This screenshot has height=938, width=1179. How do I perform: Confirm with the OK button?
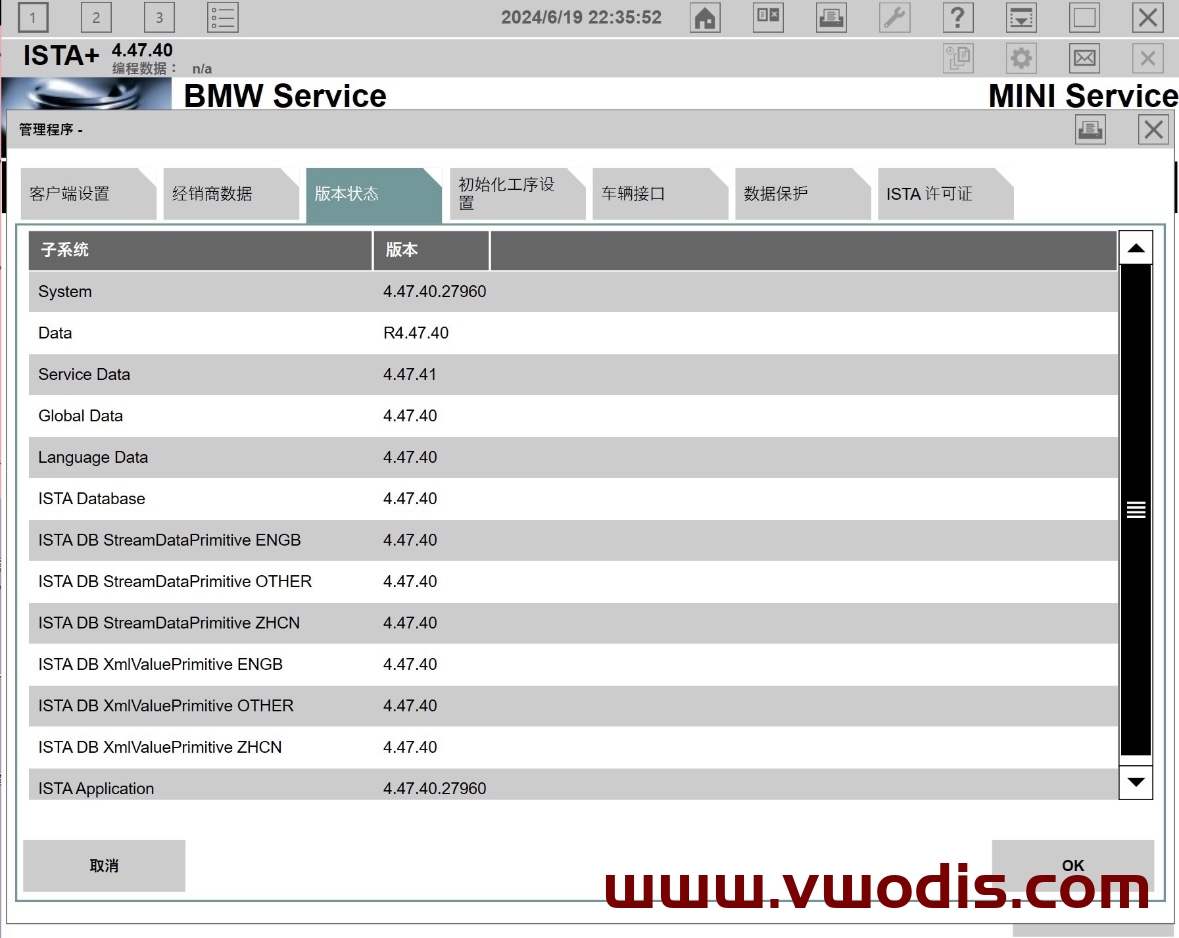[1073, 866]
